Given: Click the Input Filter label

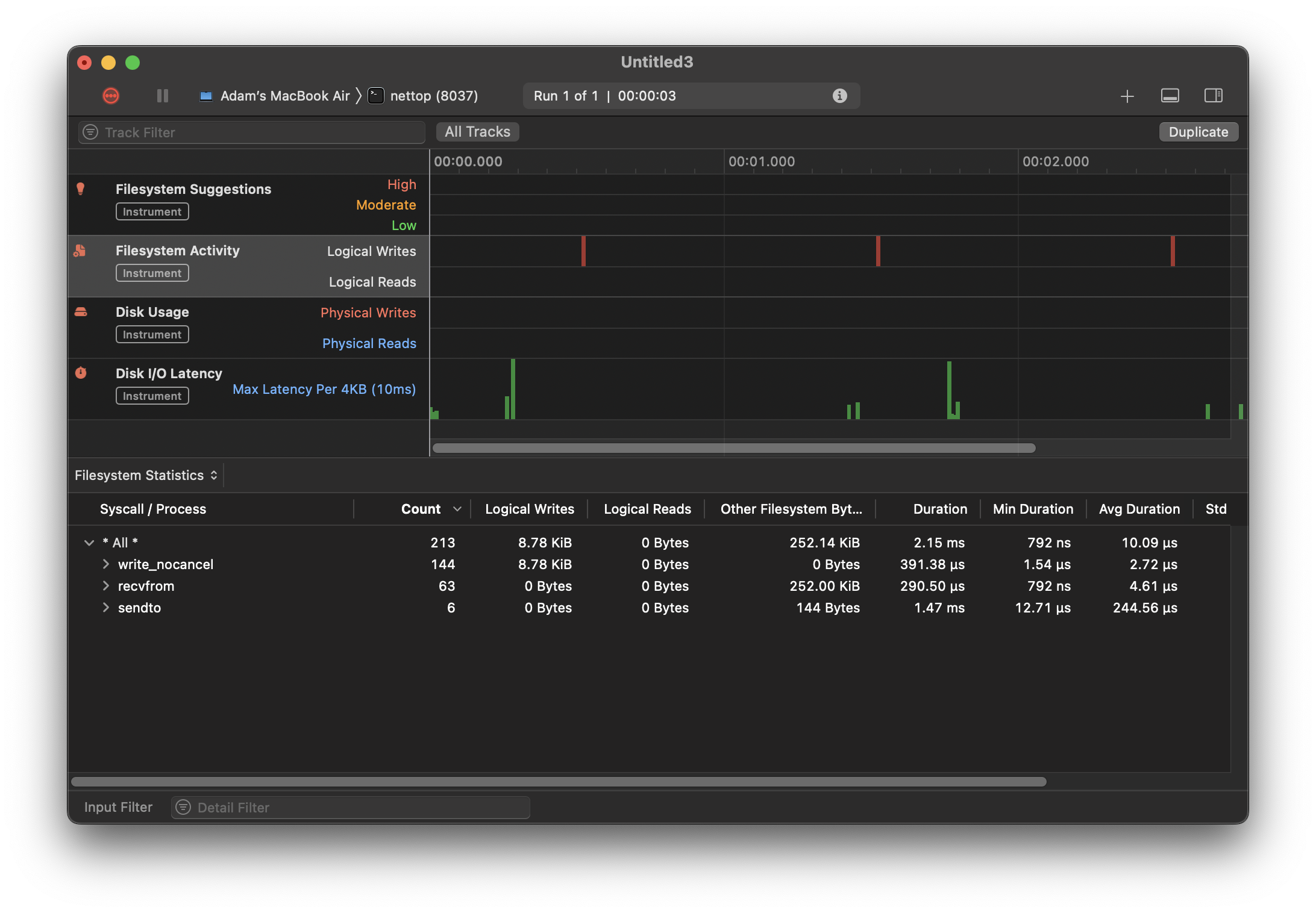Looking at the screenshot, I should tap(118, 807).
